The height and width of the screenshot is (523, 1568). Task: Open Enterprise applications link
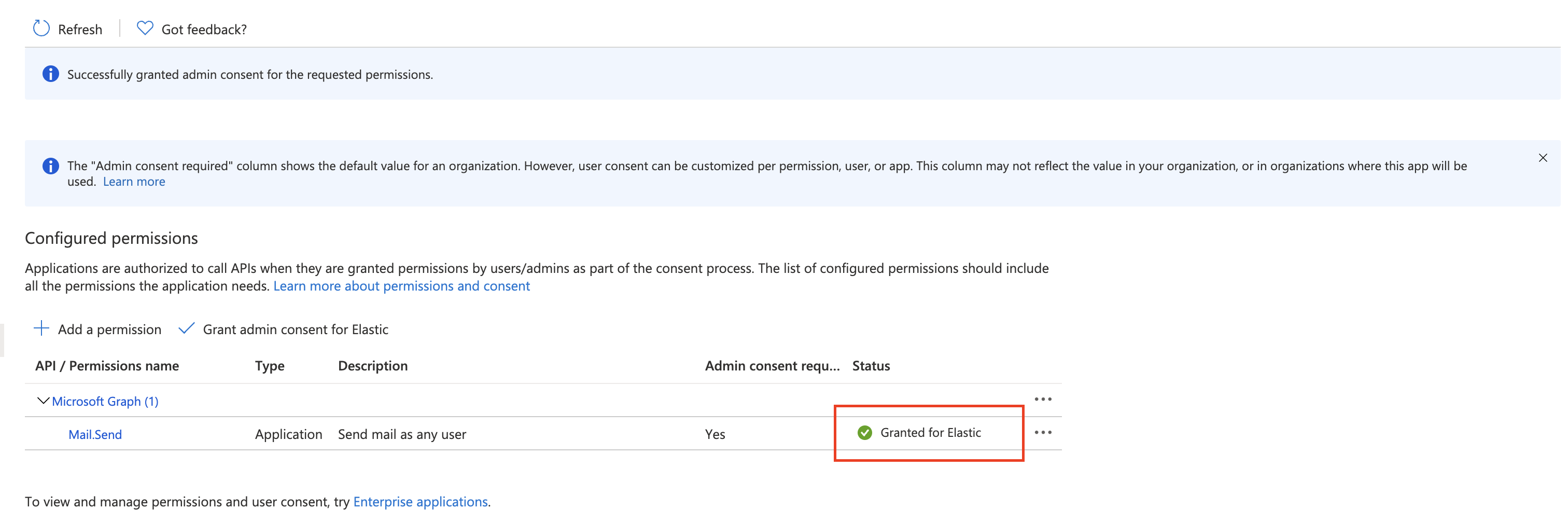tap(420, 501)
